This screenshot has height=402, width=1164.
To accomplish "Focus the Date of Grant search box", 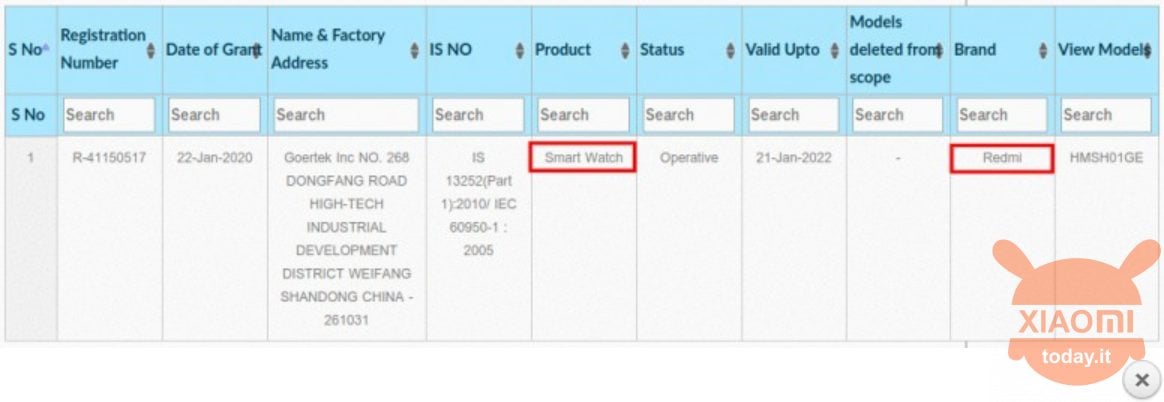I will (215, 115).
